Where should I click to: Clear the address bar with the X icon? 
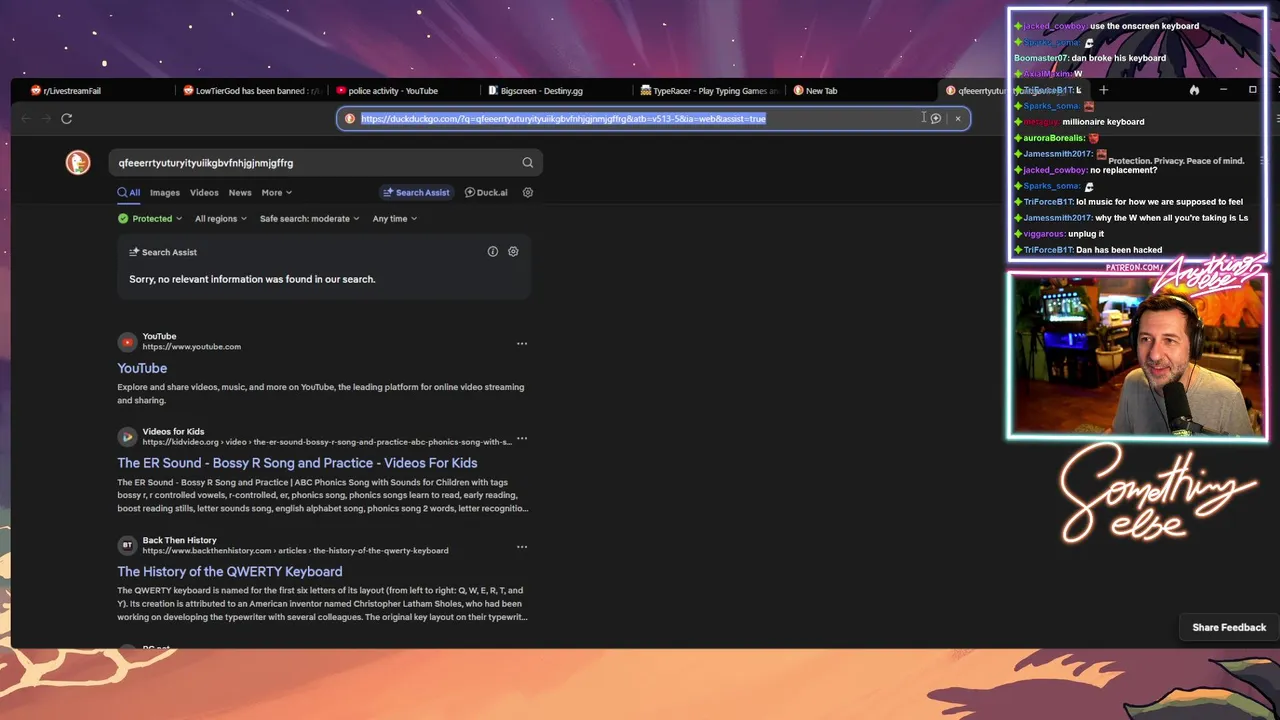click(957, 118)
